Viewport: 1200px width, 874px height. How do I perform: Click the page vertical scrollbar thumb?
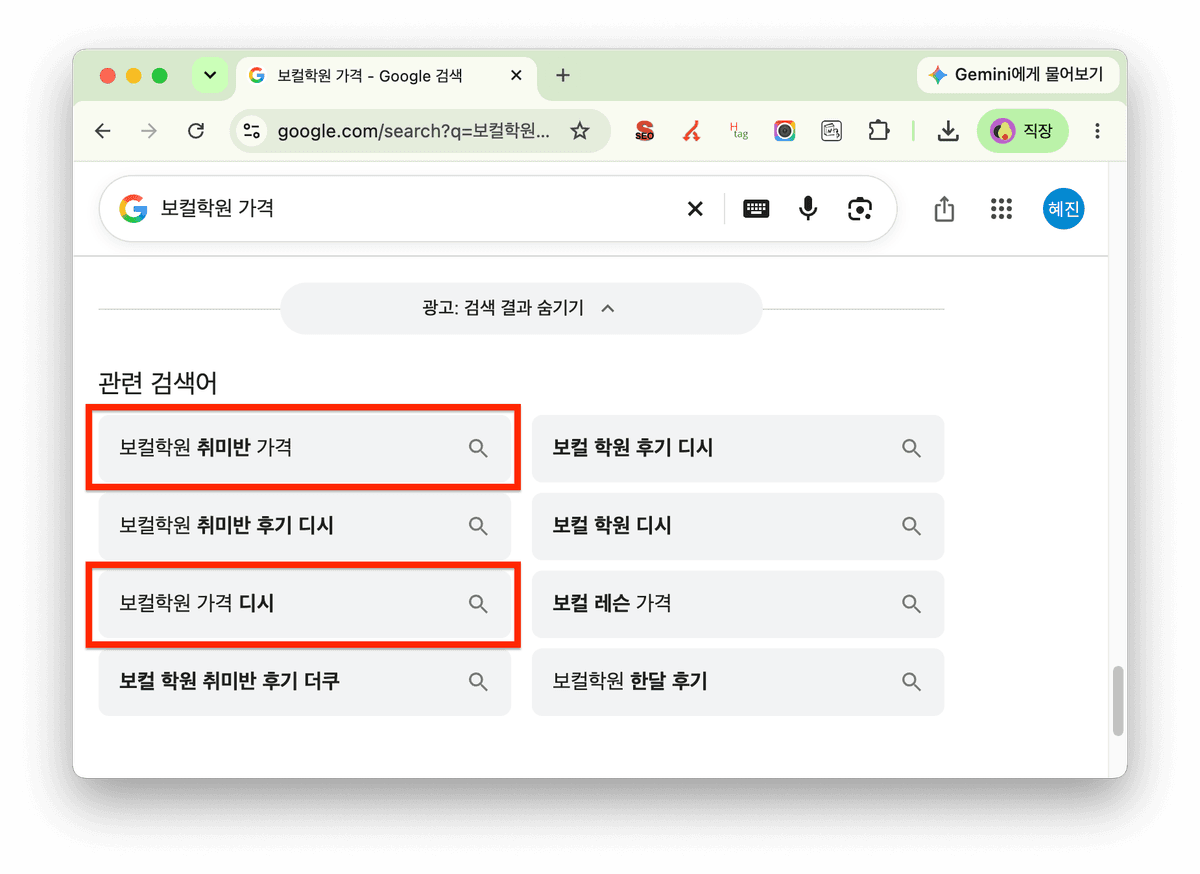pos(1118,701)
